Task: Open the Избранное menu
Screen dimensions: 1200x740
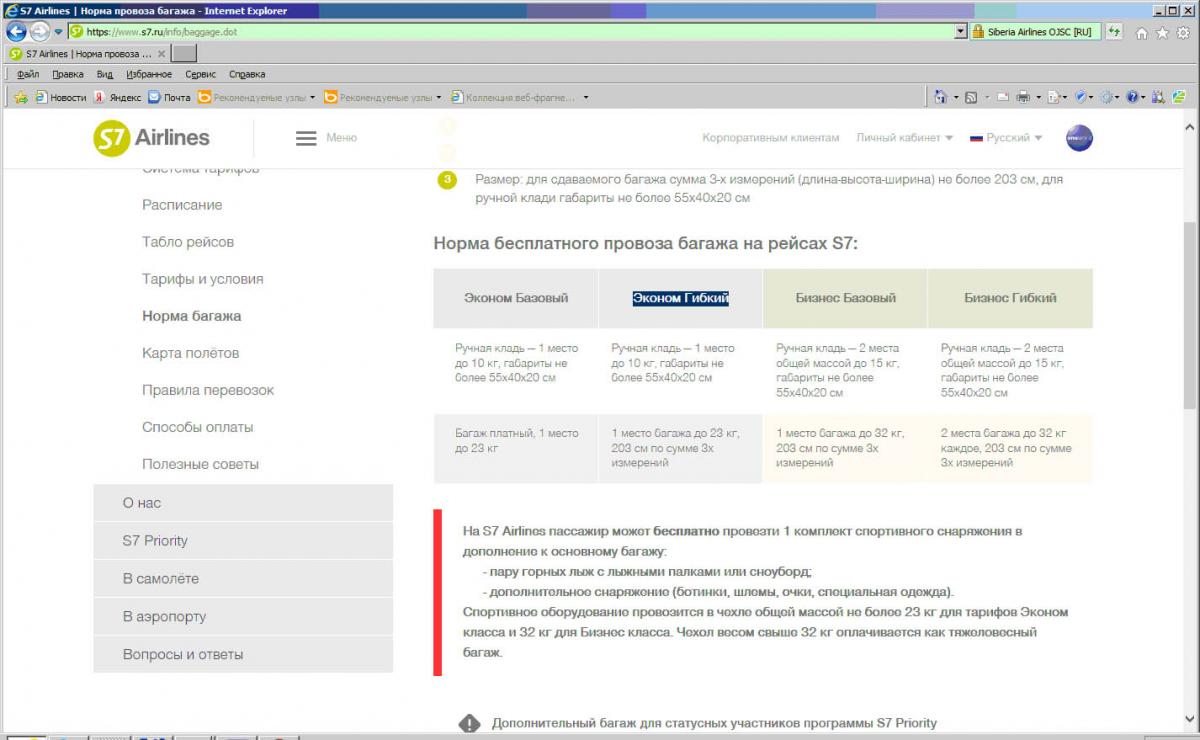Action: (x=149, y=74)
